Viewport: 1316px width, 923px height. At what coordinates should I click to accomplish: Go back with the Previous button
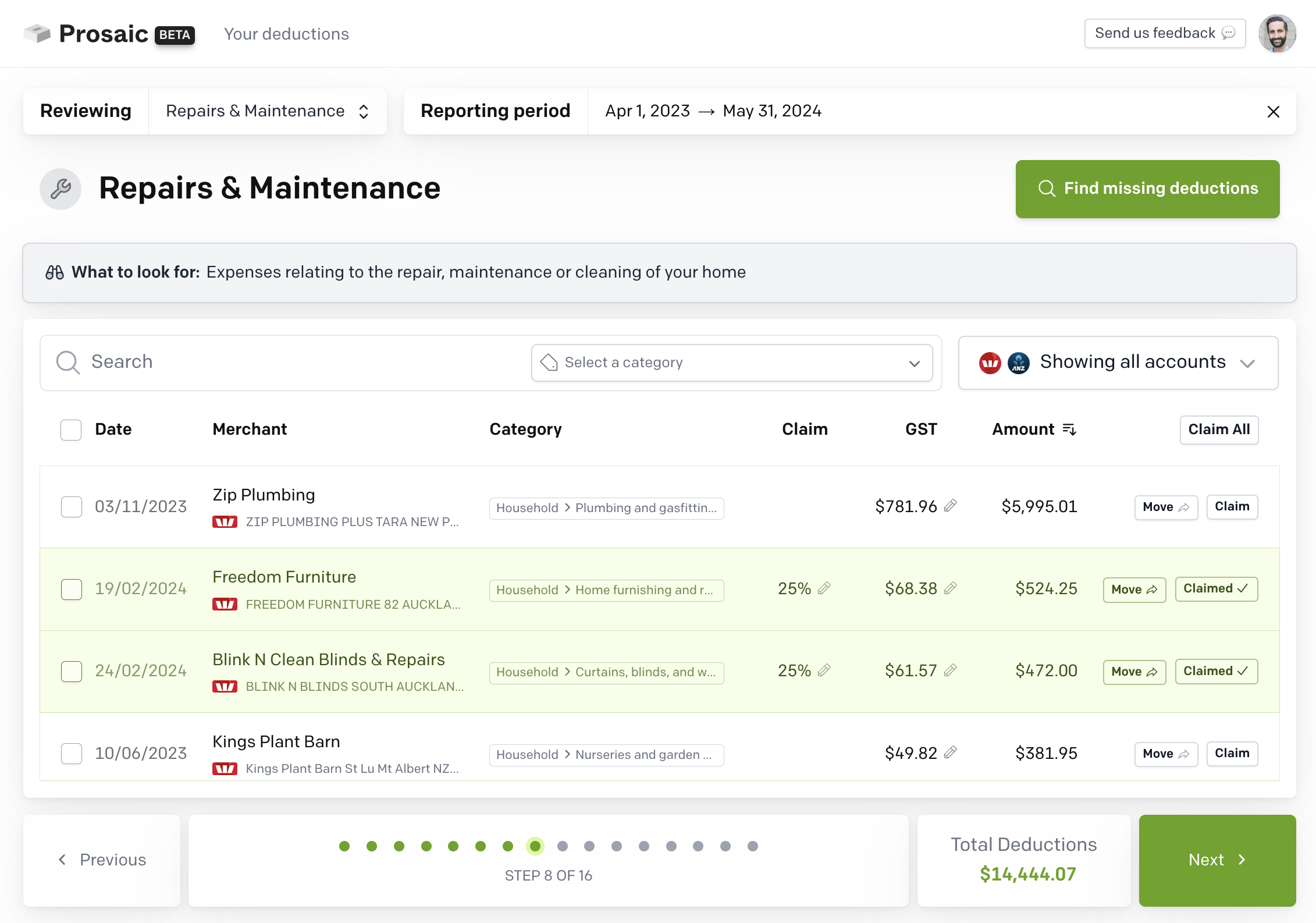coord(102,860)
